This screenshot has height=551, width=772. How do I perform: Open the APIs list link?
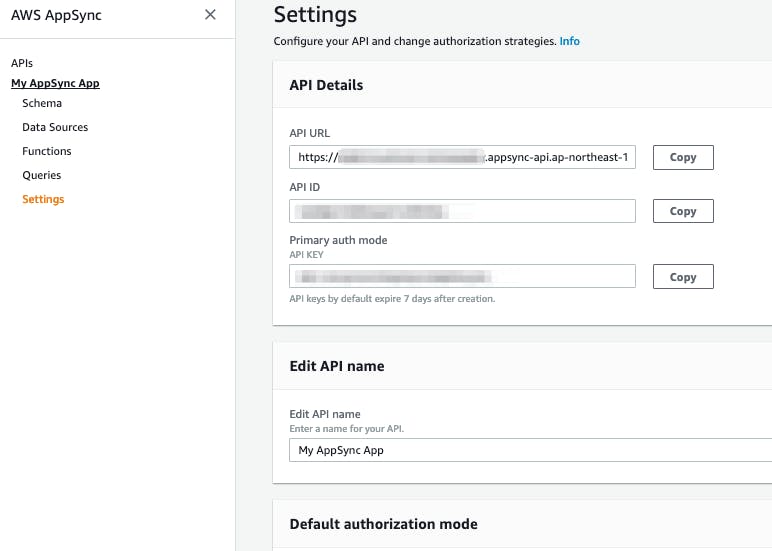coord(22,63)
